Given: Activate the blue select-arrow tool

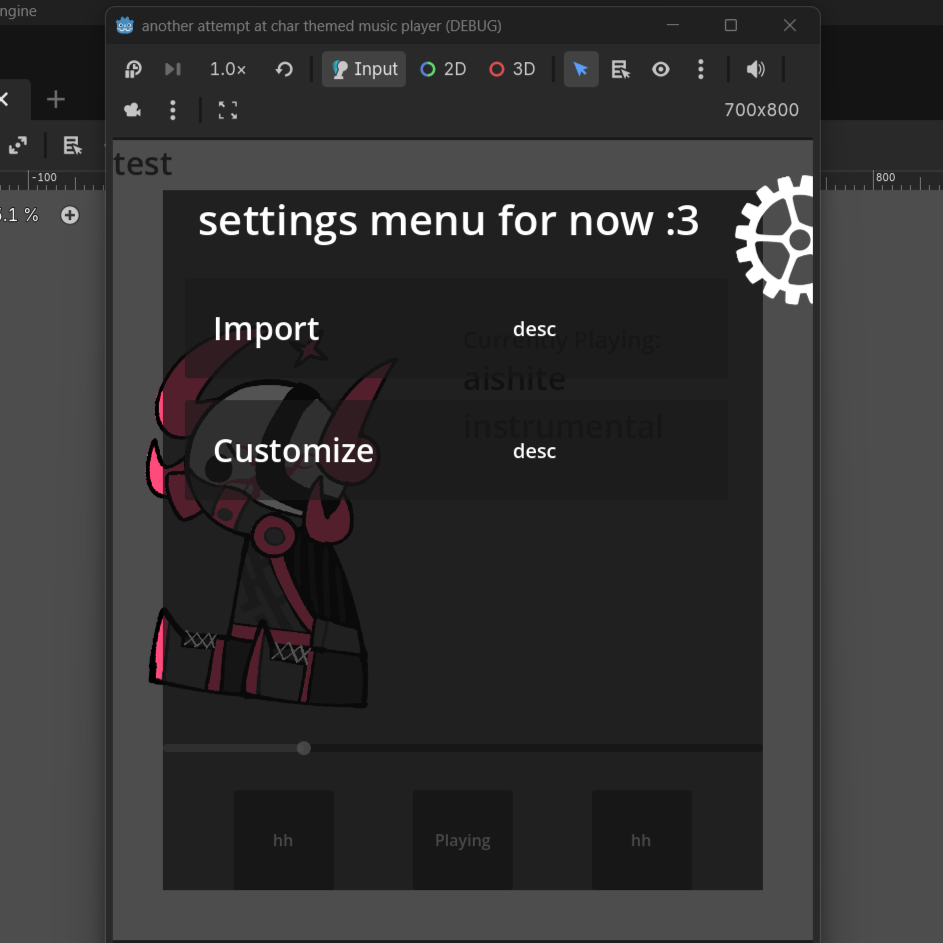Looking at the screenshot, I should point(581,69).
